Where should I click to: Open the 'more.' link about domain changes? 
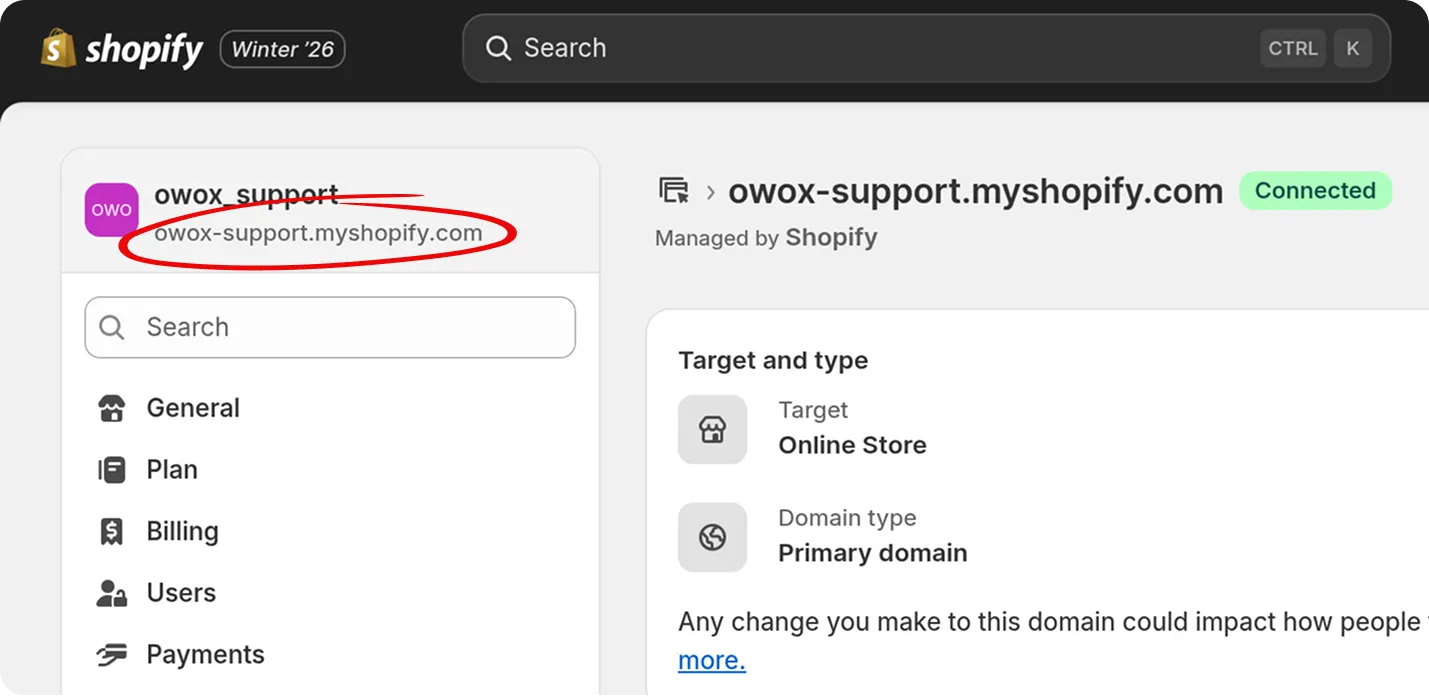tap(711, 660)
